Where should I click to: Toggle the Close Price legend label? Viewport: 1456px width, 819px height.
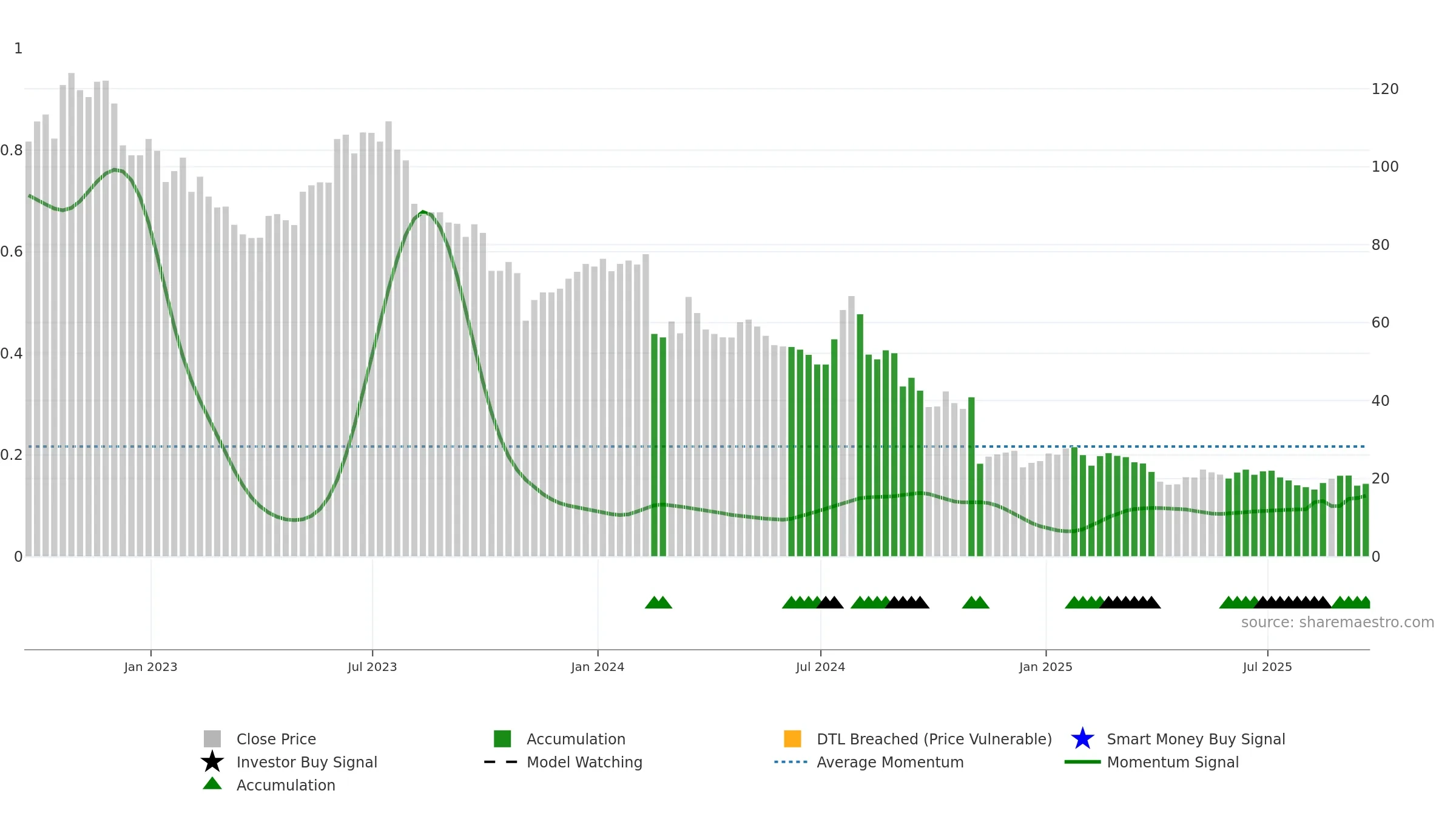[276, 739]
